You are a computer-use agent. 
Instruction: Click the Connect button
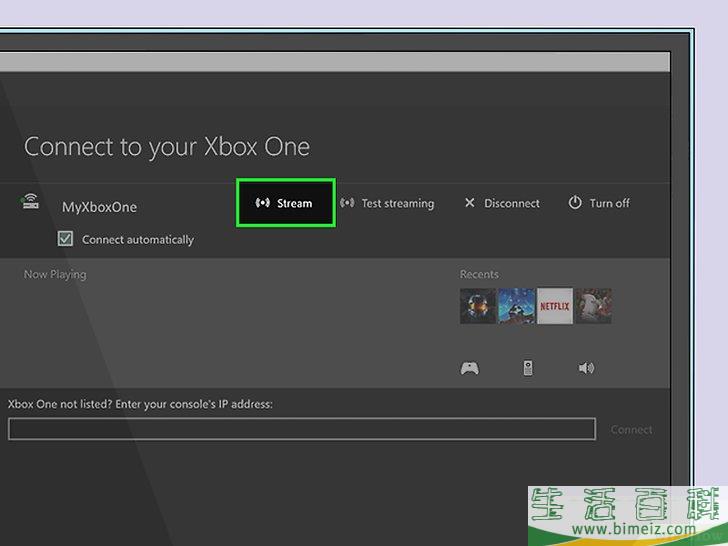631,430
